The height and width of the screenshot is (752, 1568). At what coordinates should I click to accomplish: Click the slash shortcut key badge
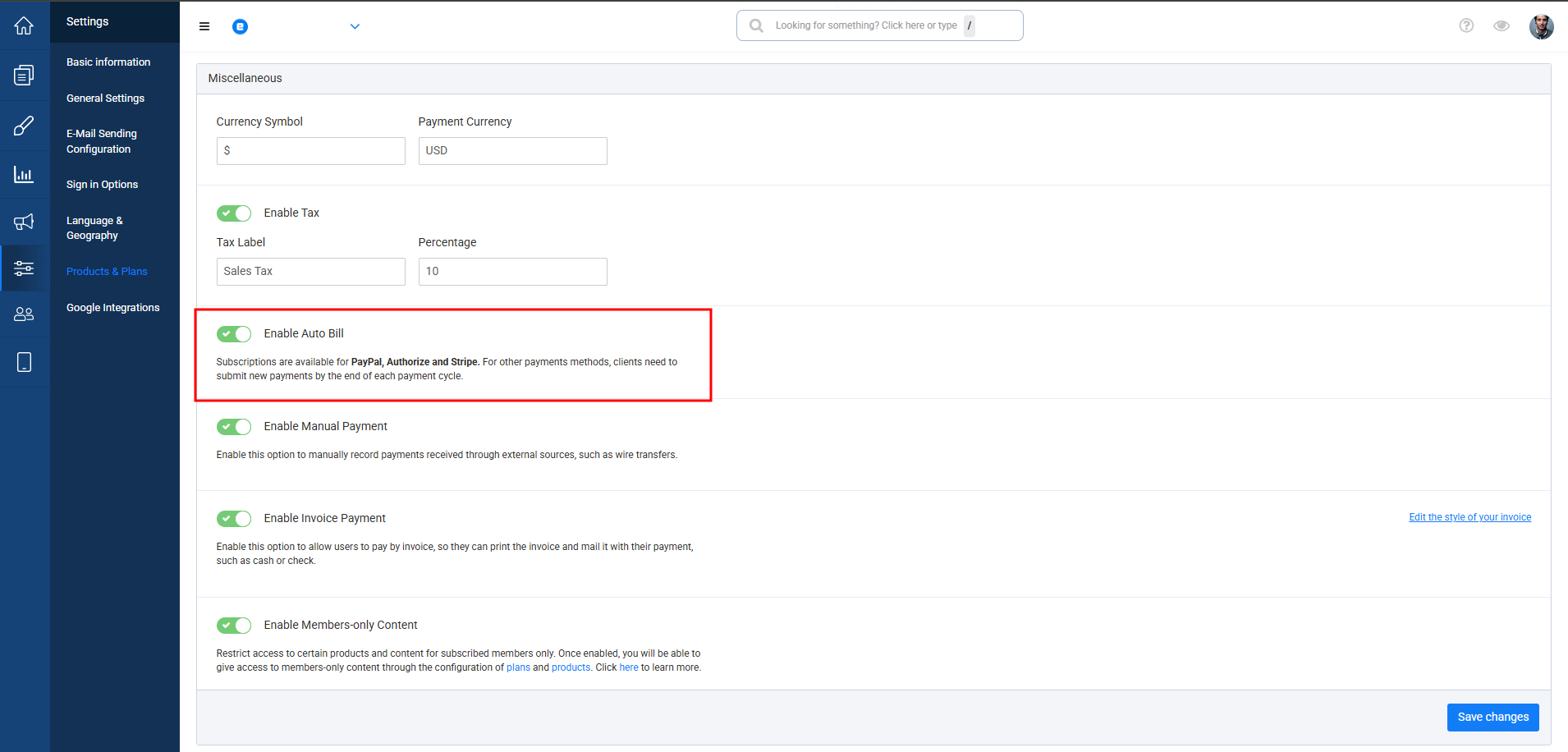coord(970,25)
